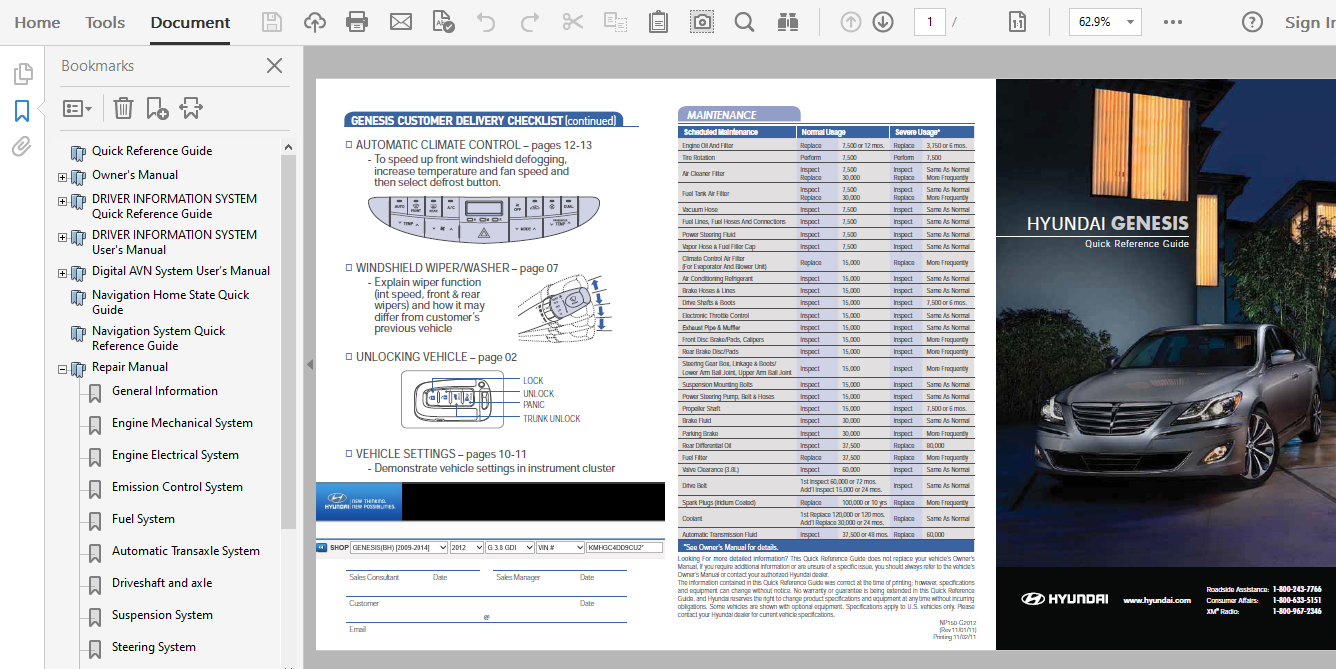Go to the next page with the down arrow
Image resolution: width=1336 pixels, height=669 pixels.
pyautogui.click(x=882, y=22)
